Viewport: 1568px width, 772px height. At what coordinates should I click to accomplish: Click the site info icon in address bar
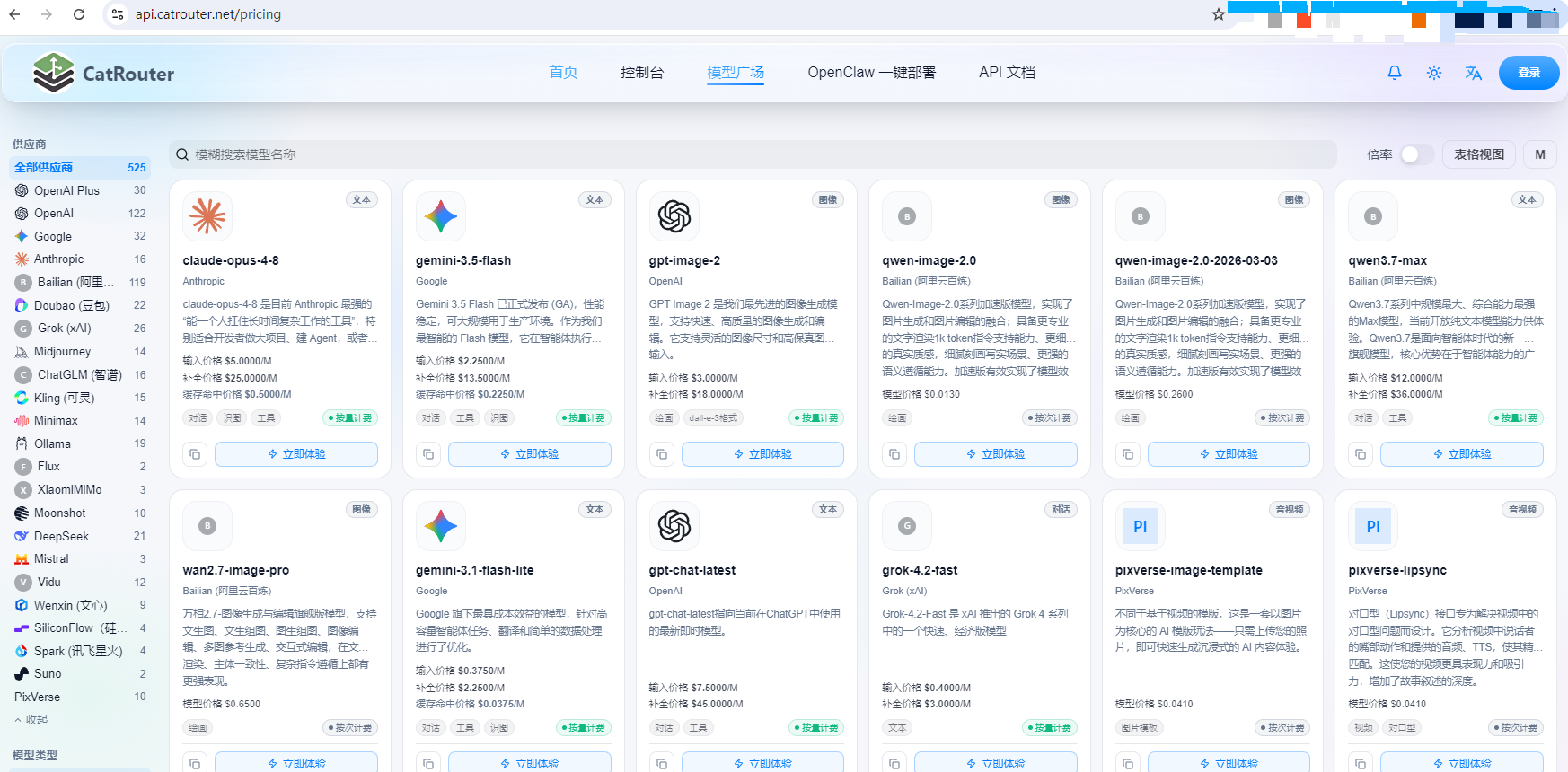[117, 14]
